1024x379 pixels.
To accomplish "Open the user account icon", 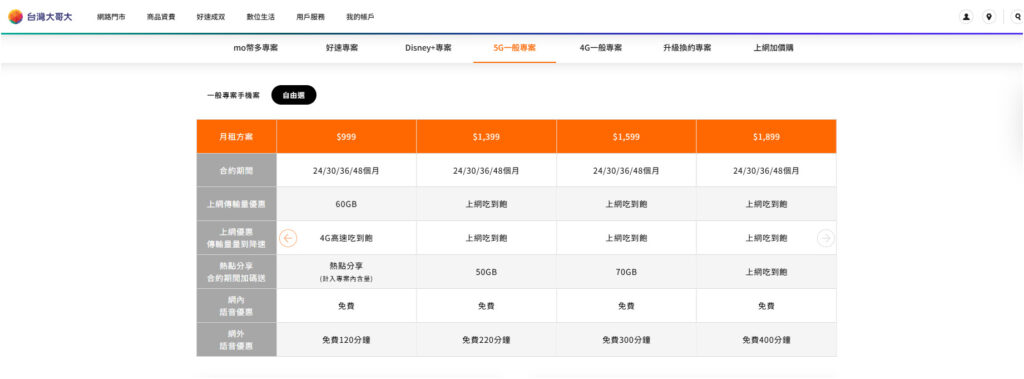I will coord(966,17).
